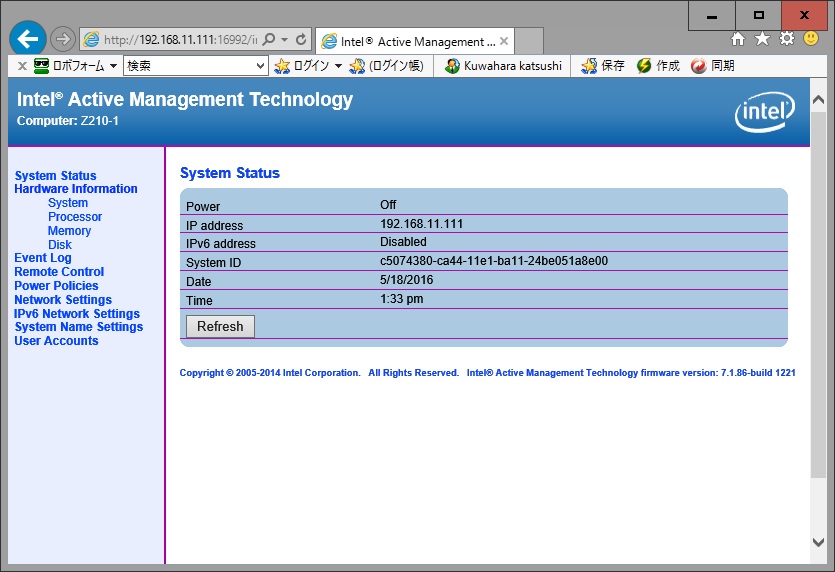Click the Kuwahara katsushi identity button

[503, 66]
